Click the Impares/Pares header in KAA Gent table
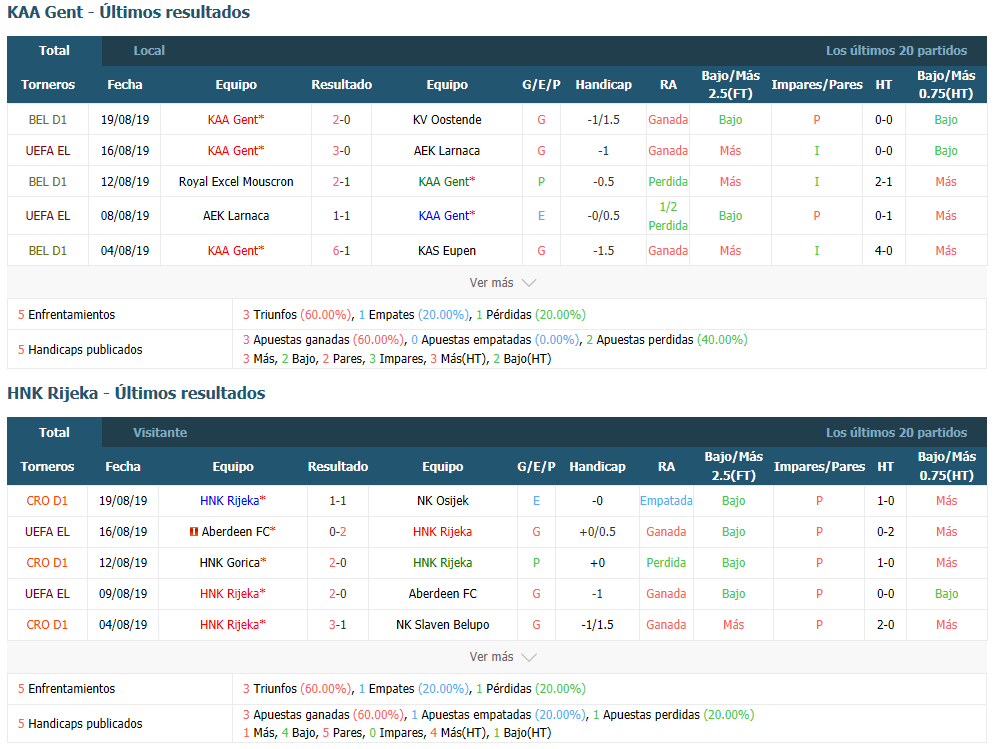 pos(816,85)
